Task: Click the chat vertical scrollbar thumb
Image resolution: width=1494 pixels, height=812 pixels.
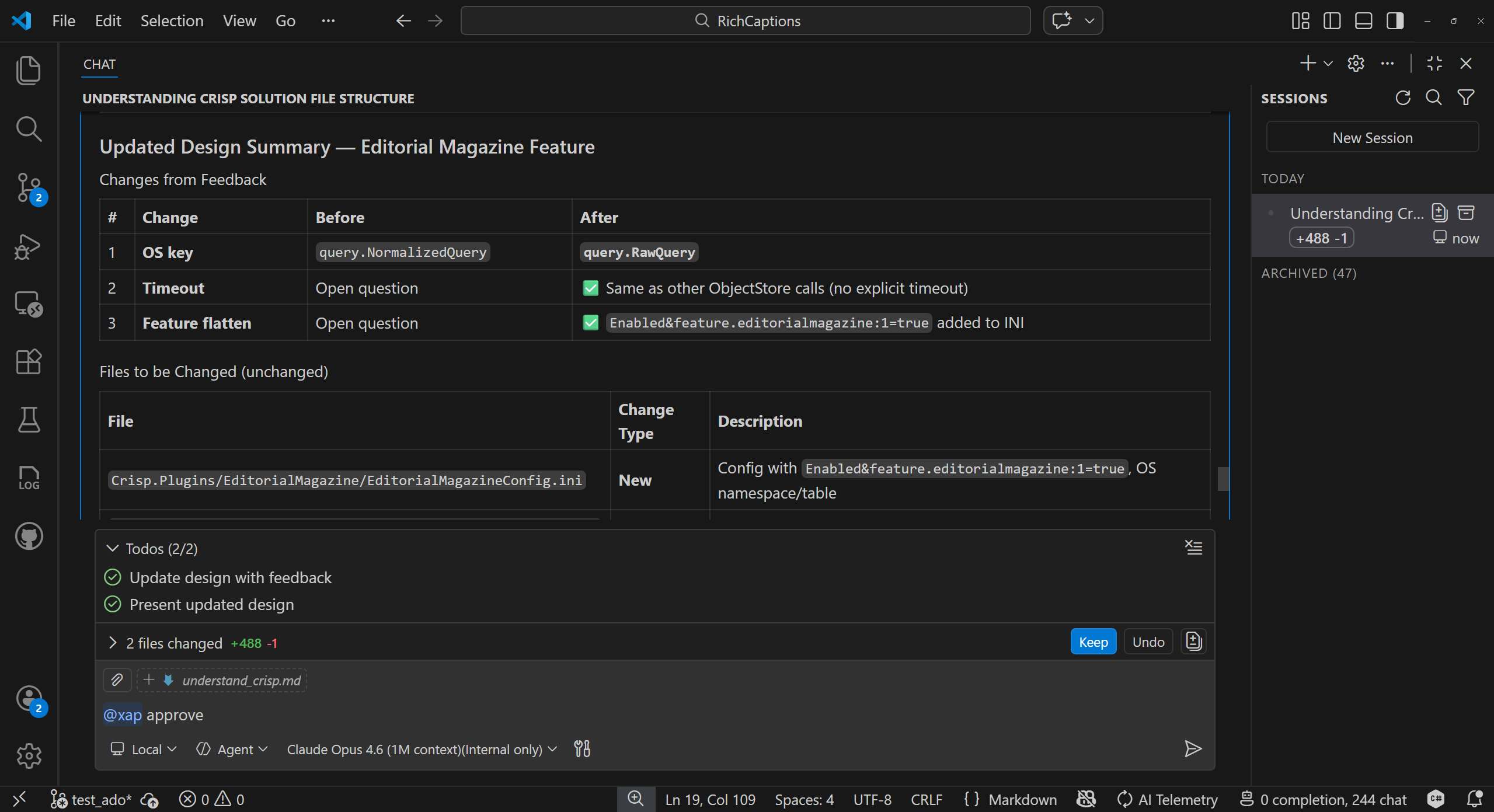Action: (1223, 479)
